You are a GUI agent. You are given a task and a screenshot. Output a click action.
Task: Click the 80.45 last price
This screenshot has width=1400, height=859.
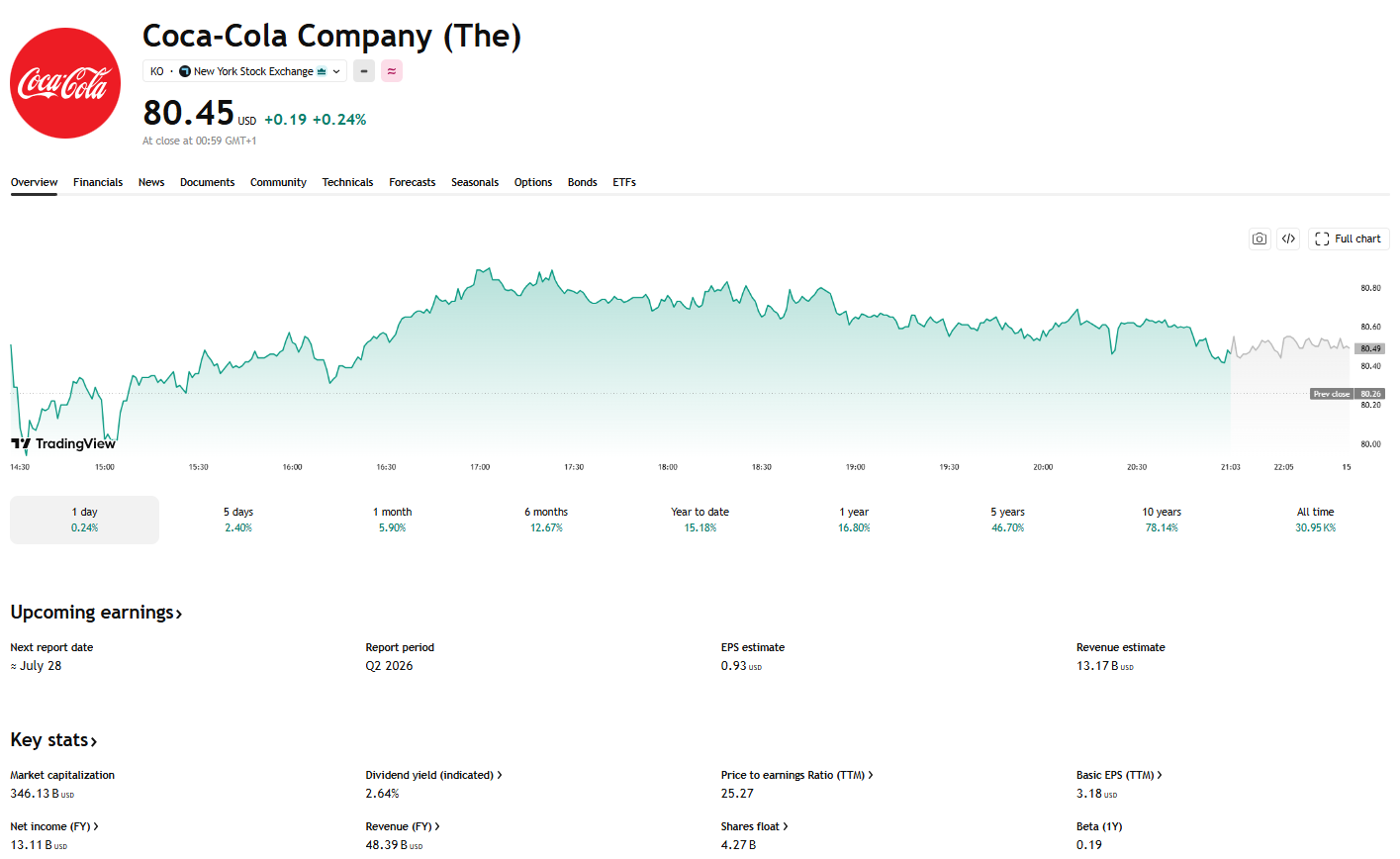pos(188,113)
